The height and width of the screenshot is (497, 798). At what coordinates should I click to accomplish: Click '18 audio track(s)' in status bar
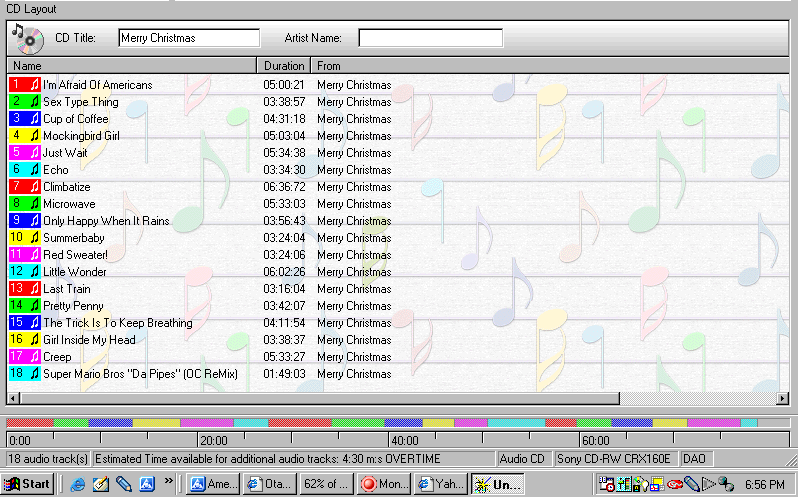[48, 459]
